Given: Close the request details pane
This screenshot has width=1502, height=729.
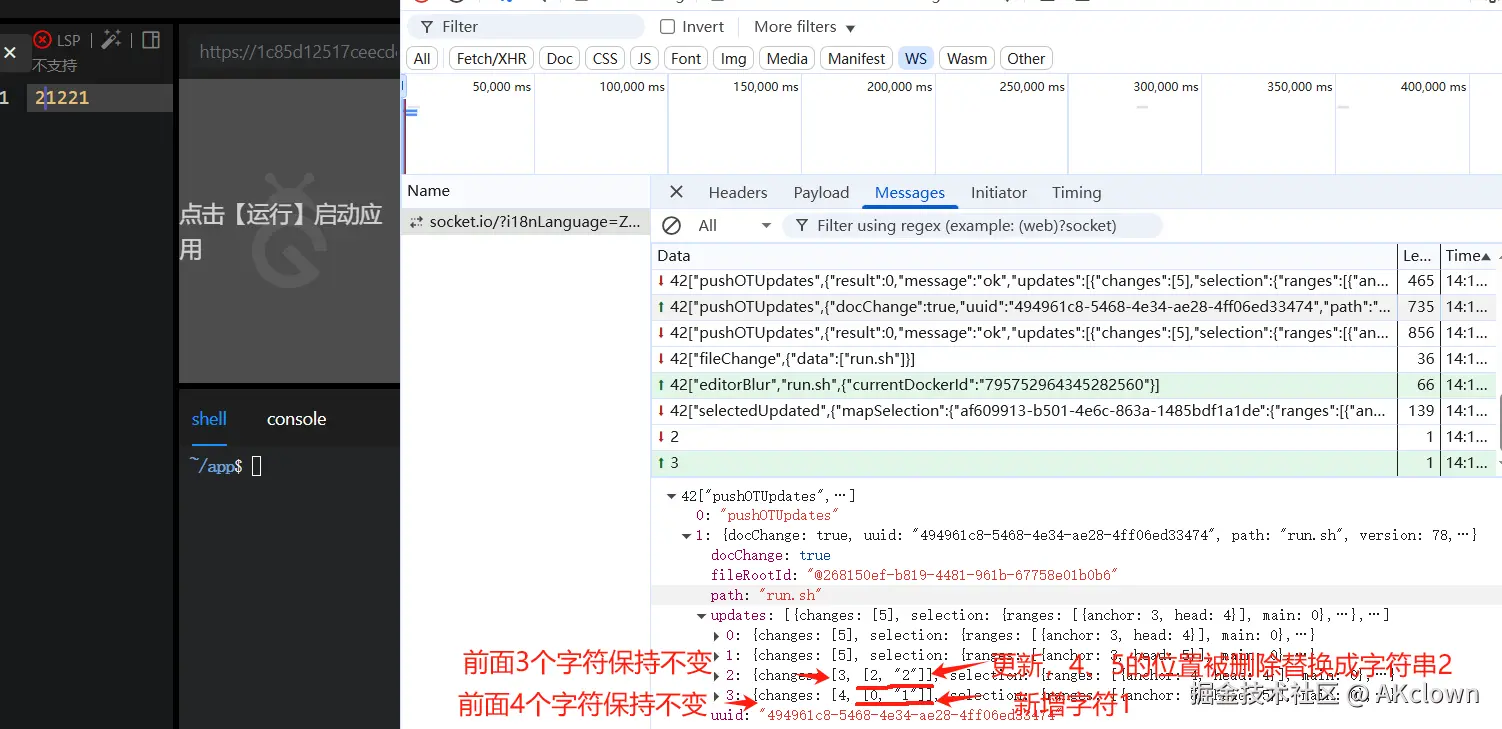Looking at the screenshot, I should [x=677, y=192].
